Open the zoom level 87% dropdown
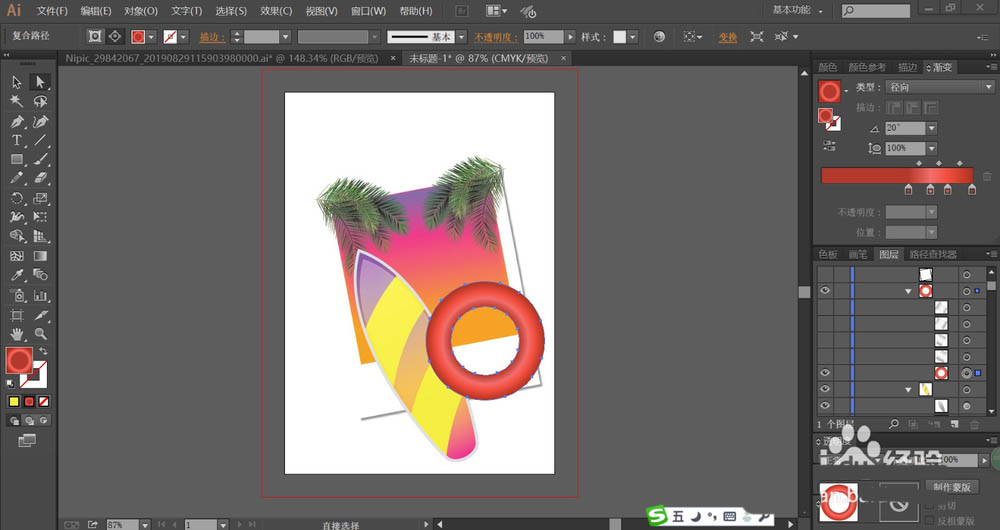The image size is (1000, 530). click(x=145, y=525)
